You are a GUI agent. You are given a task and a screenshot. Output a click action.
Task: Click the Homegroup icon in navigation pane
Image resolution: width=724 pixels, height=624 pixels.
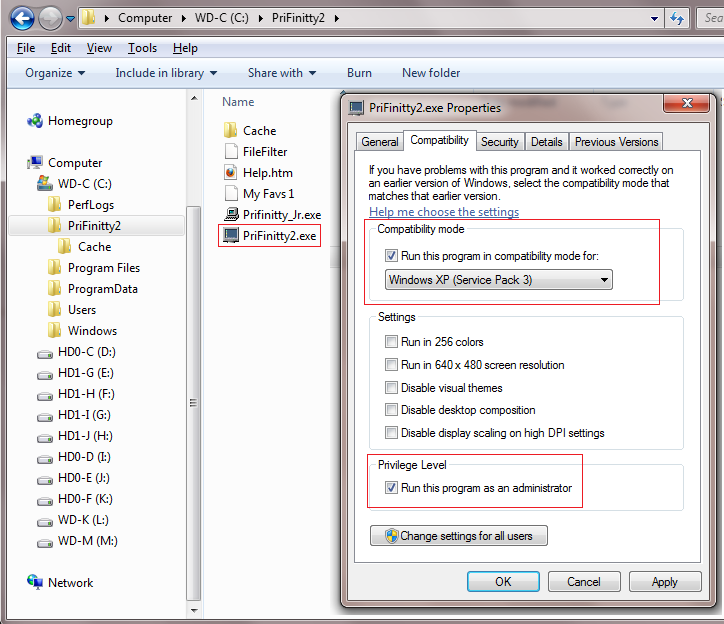point(35,121)
